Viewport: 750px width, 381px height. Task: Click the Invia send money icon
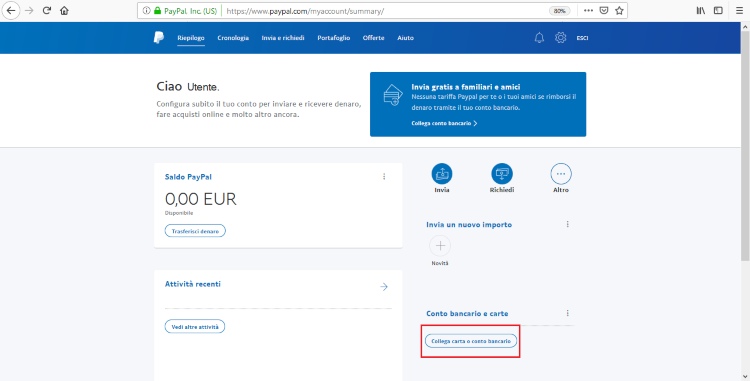tap(442, 174)
